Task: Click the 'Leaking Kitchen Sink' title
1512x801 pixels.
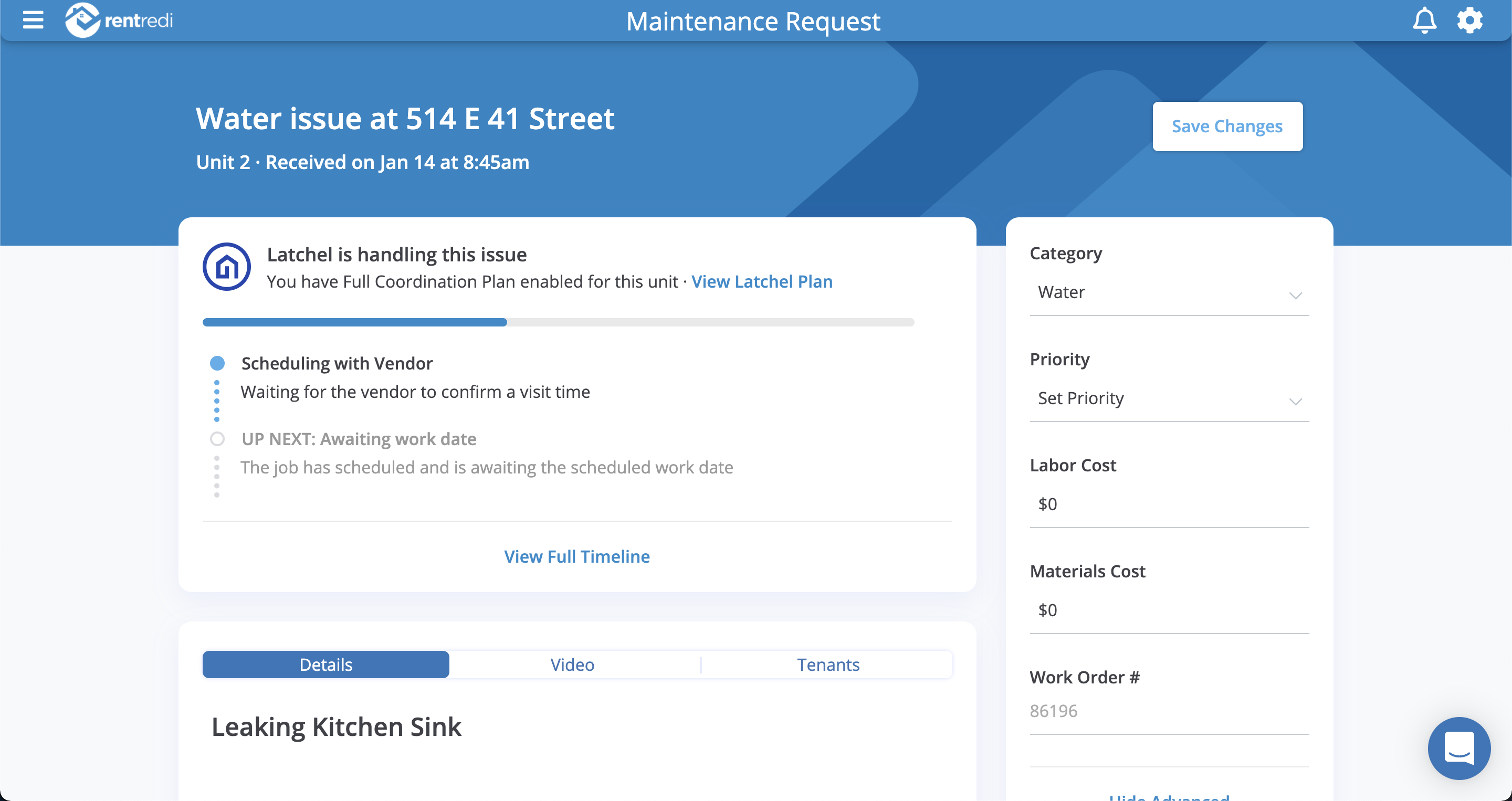Action: [337, 726]
